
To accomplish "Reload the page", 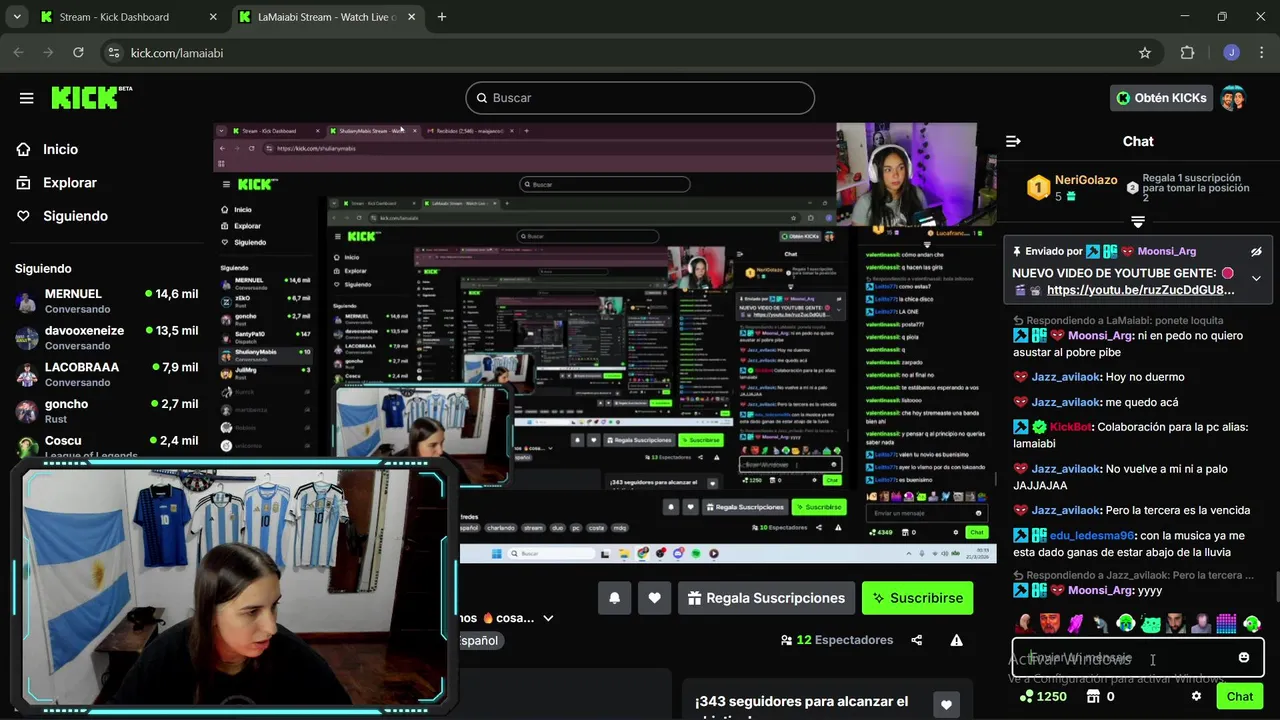I will point(79,53).
